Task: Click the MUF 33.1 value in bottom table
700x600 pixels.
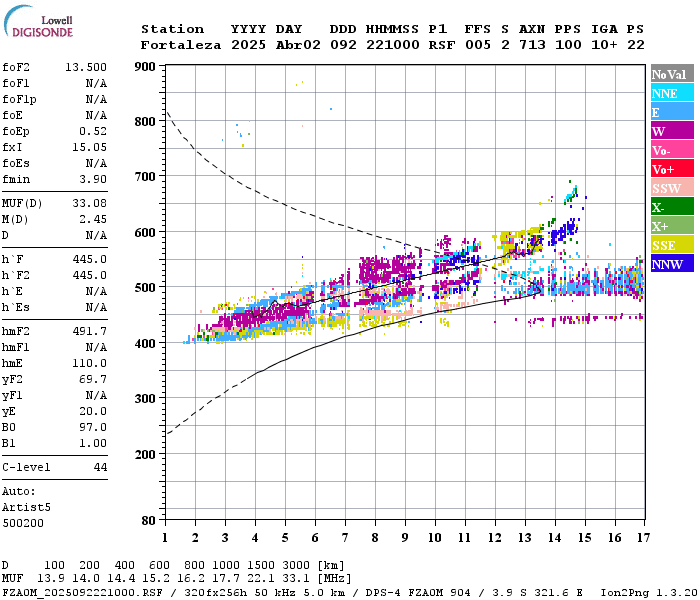Action: [x=296, y=579]
